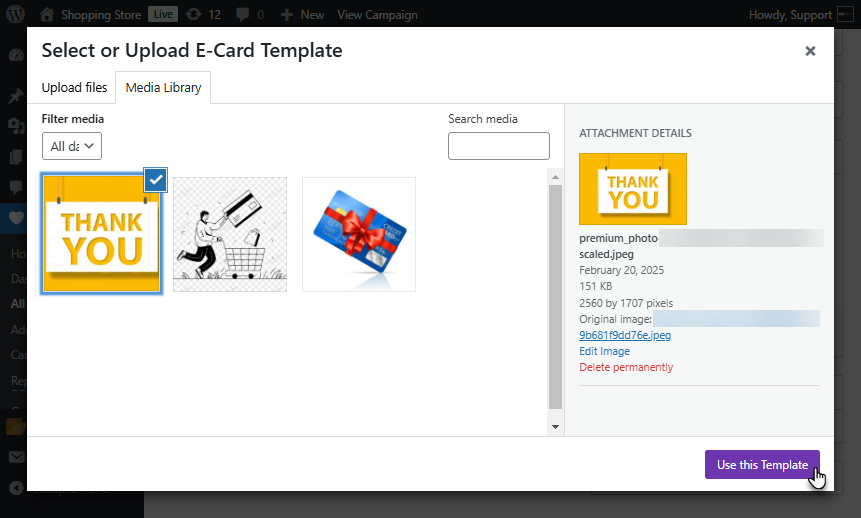Open the updates icon showing 12

pos(192,15)
